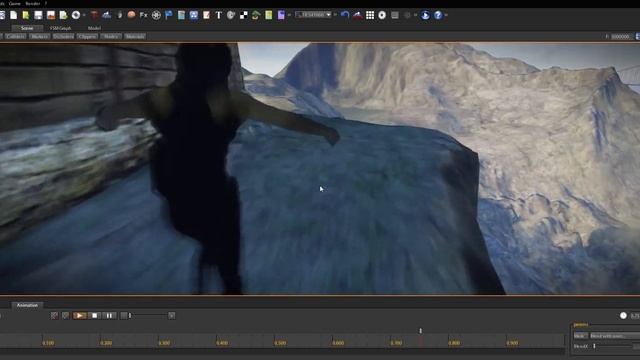This screenshot has width=640, height=360.
Task: Toggle the first checkered box before play
Action: (54, 316)
